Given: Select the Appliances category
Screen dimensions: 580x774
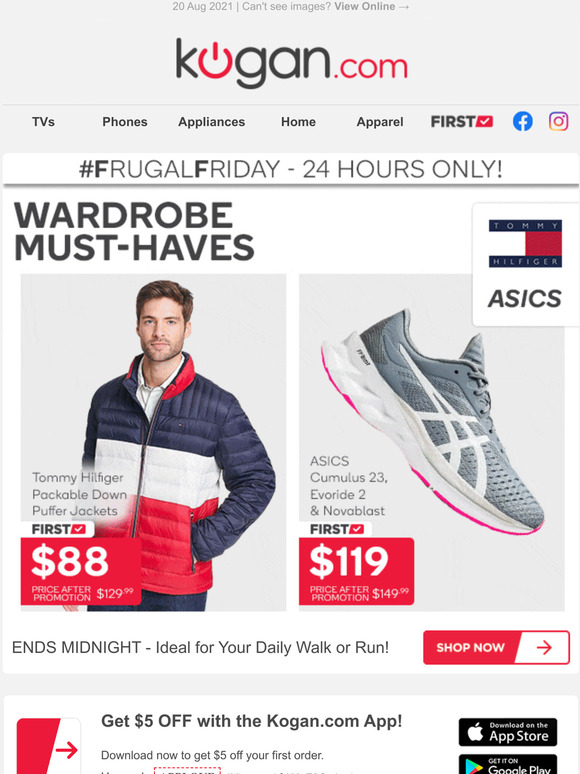Looking at the screenshot, I should (211, 122).
